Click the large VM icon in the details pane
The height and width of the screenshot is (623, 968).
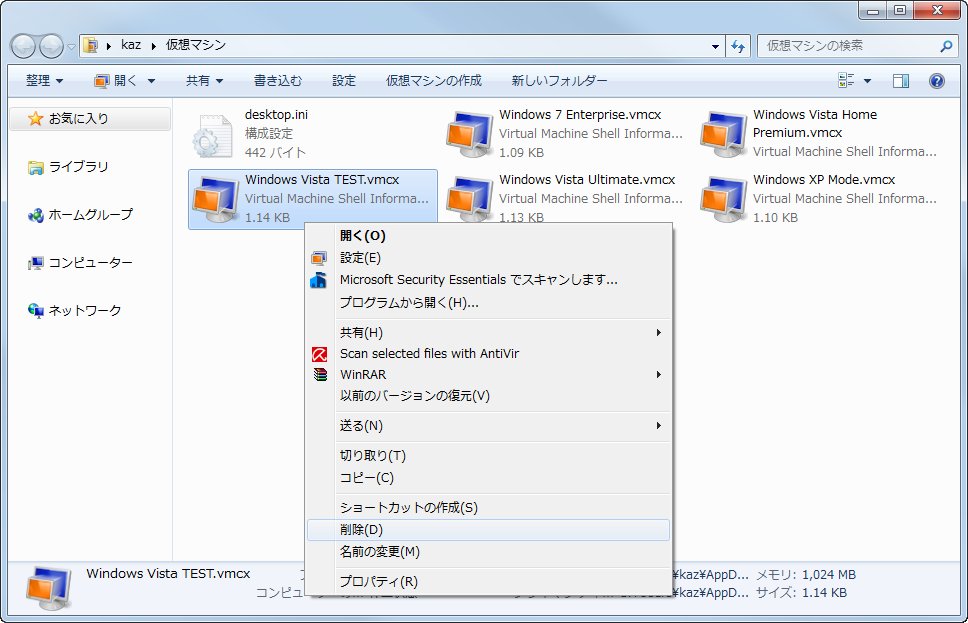pos(49,587)
